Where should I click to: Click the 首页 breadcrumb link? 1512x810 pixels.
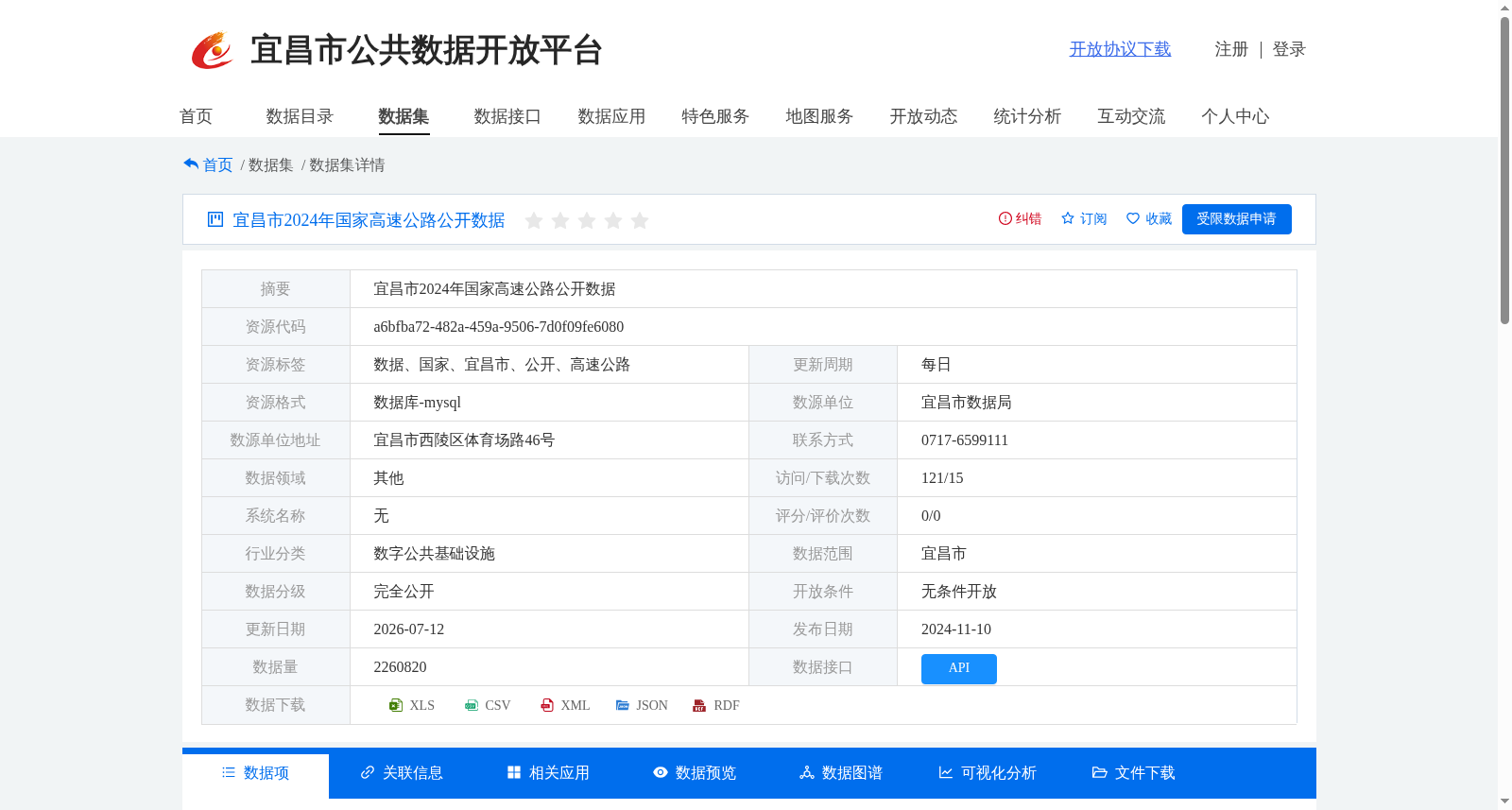coord(217,165)
